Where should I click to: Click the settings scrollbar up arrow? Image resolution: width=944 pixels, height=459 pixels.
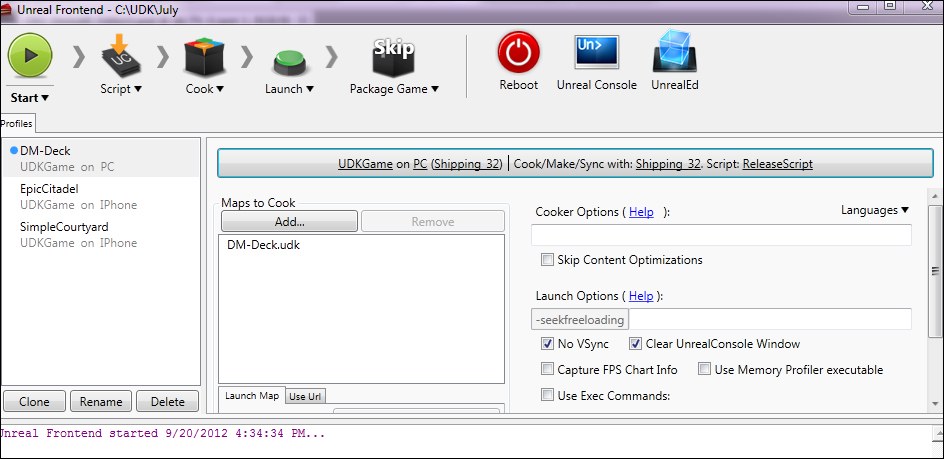pos(935,197)
